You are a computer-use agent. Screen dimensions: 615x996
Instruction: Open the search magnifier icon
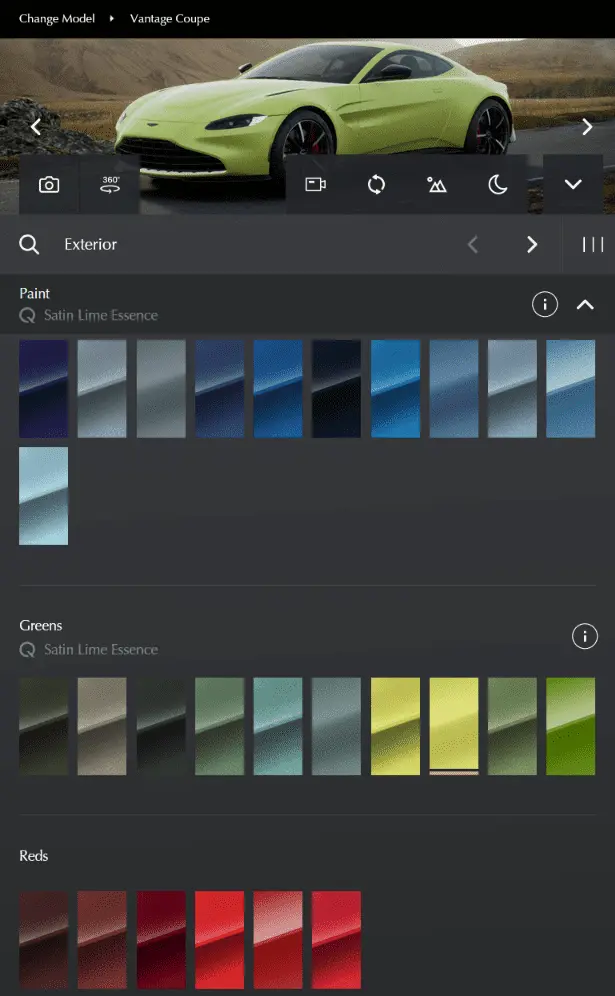click(30, 245)
